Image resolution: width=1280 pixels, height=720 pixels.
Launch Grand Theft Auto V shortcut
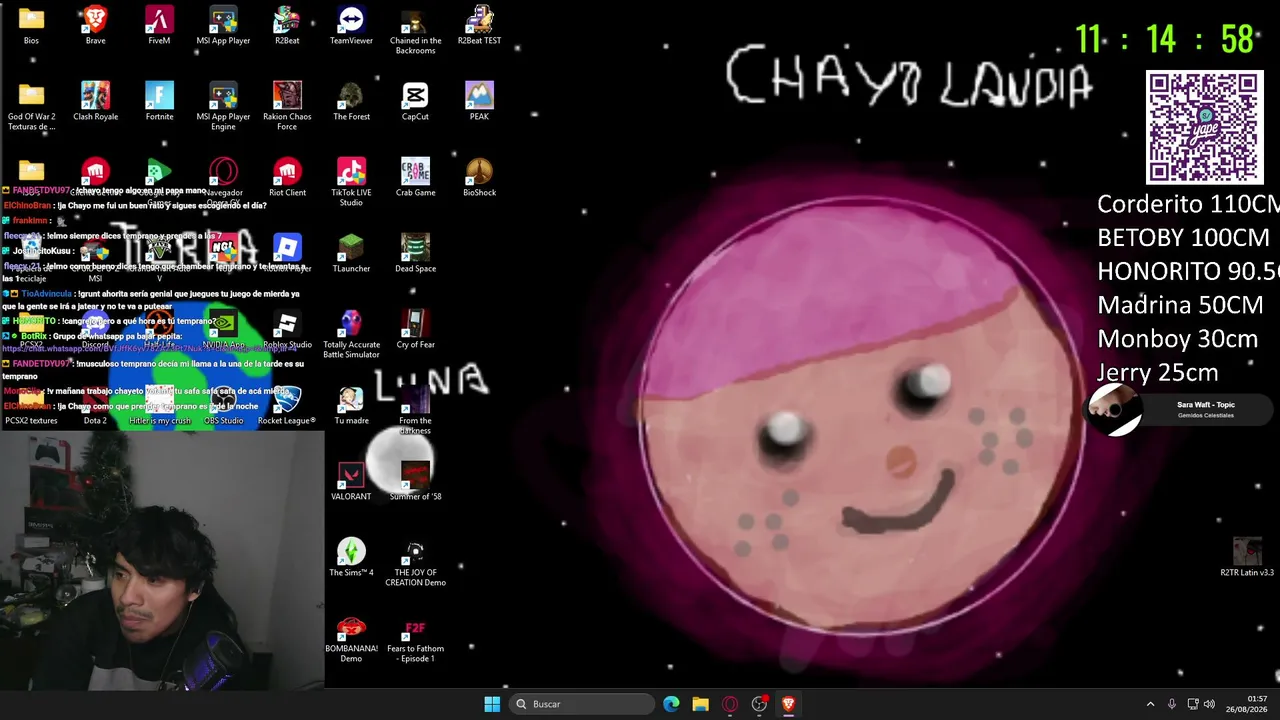click(159, 256)
